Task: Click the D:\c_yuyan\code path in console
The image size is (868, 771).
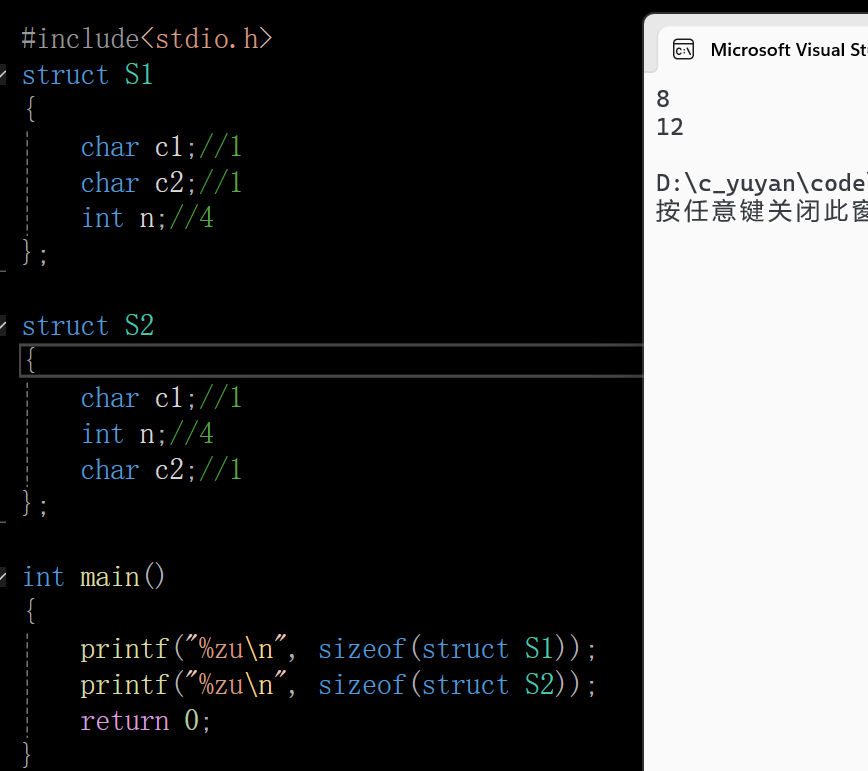Action: (x=762, y=183)
